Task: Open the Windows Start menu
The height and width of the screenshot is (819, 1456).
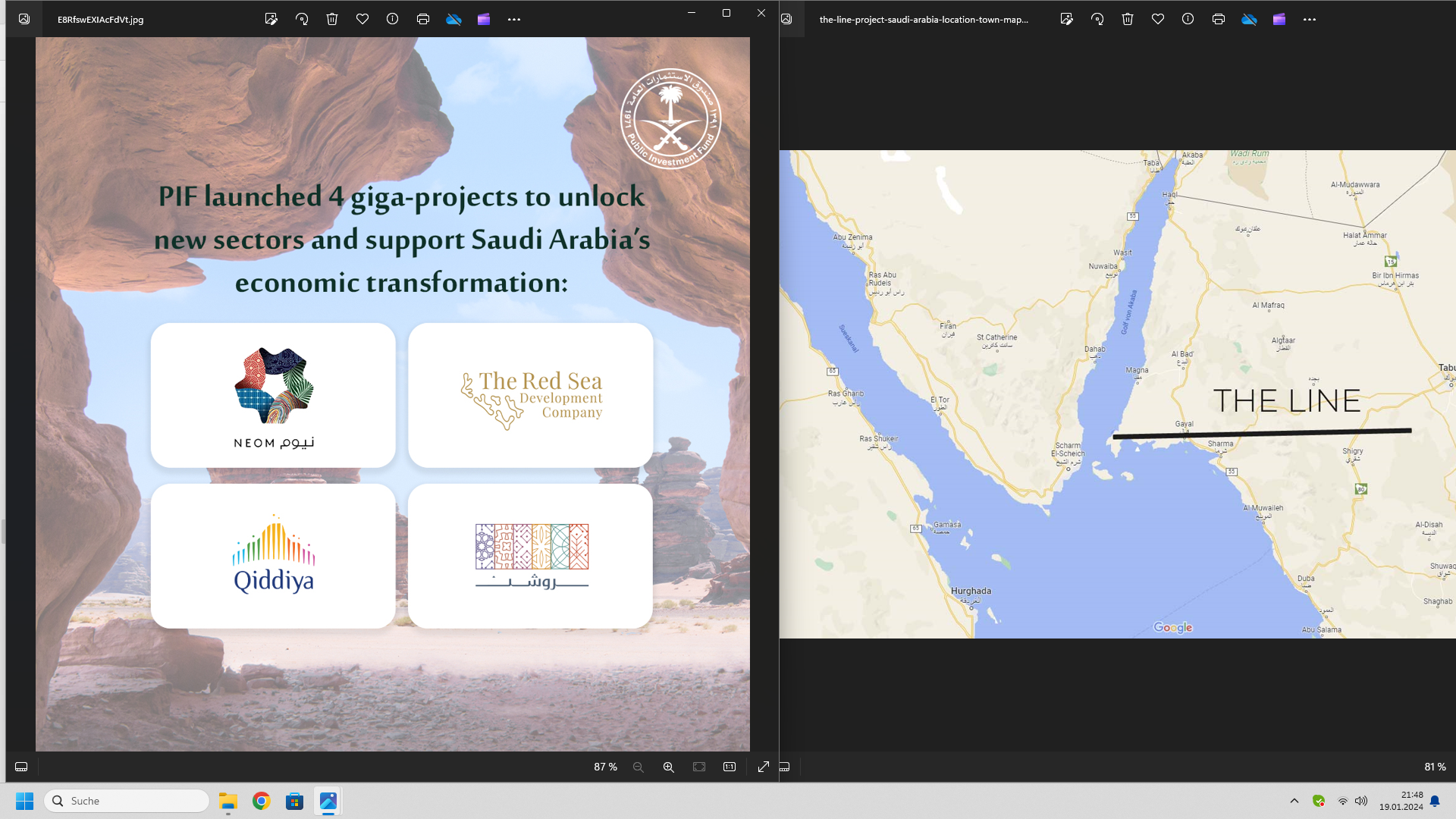Action: (x=25, y=801)
